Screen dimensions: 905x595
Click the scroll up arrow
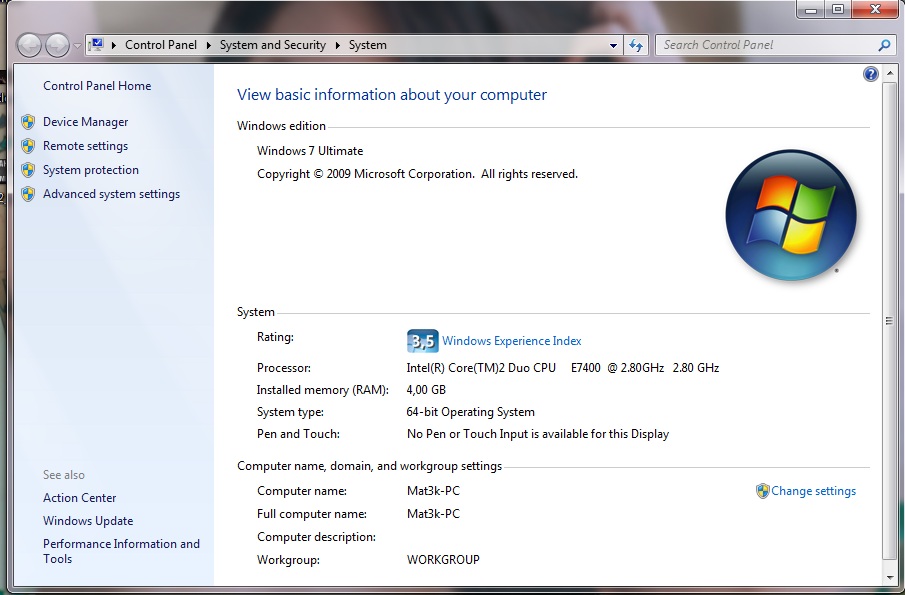[x=889, y=73]
